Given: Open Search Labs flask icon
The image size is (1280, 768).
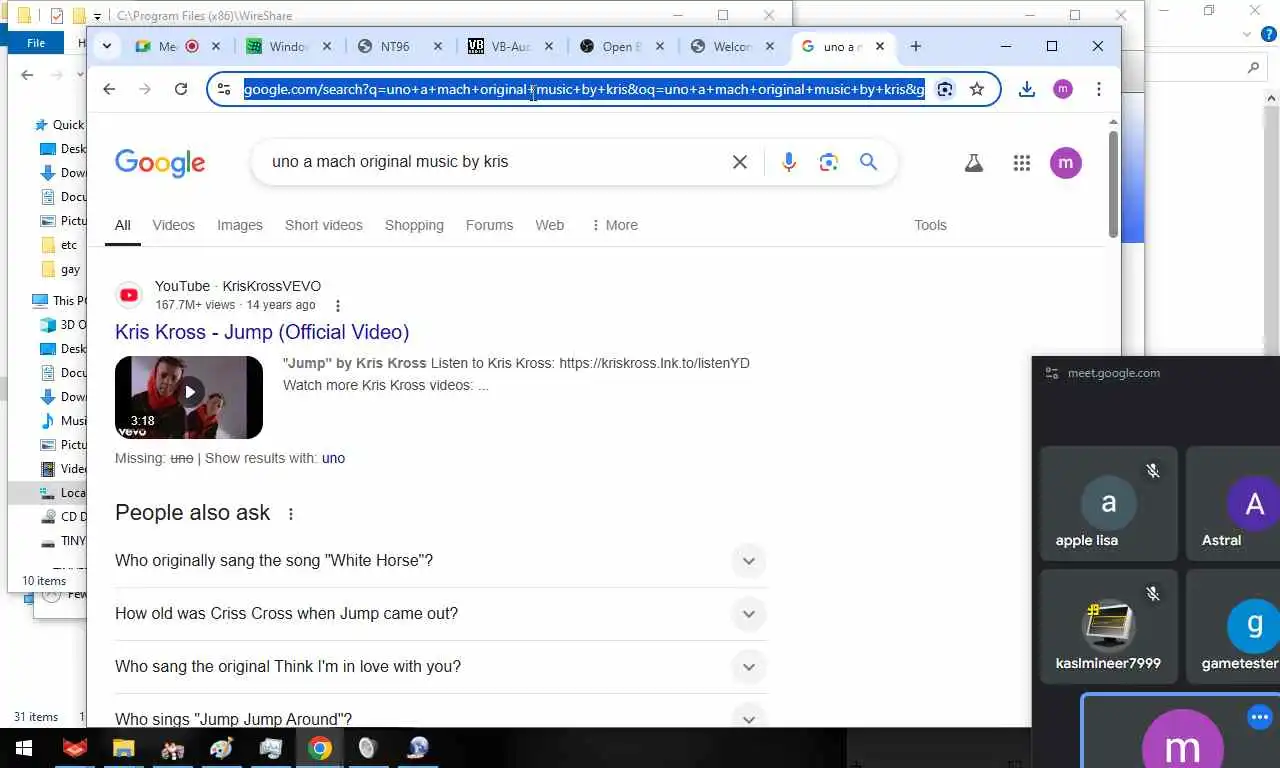Looking at the screenshot, I should pos(974,163).
